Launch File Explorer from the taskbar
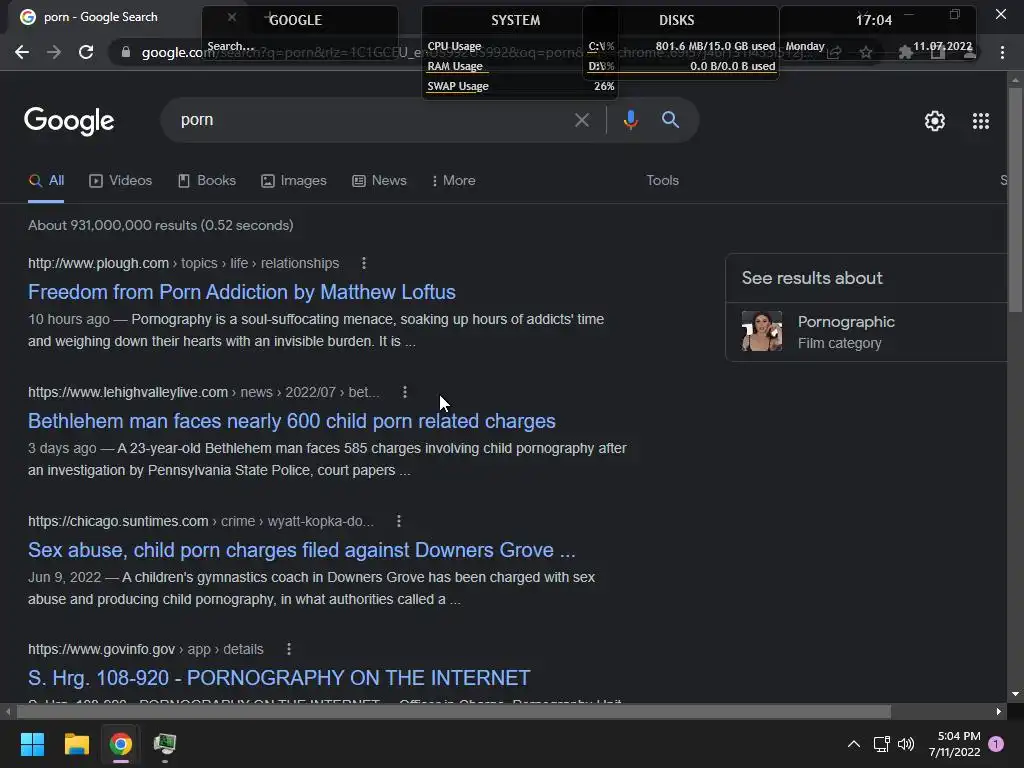The image size is (1024, 768). point(76,744)
